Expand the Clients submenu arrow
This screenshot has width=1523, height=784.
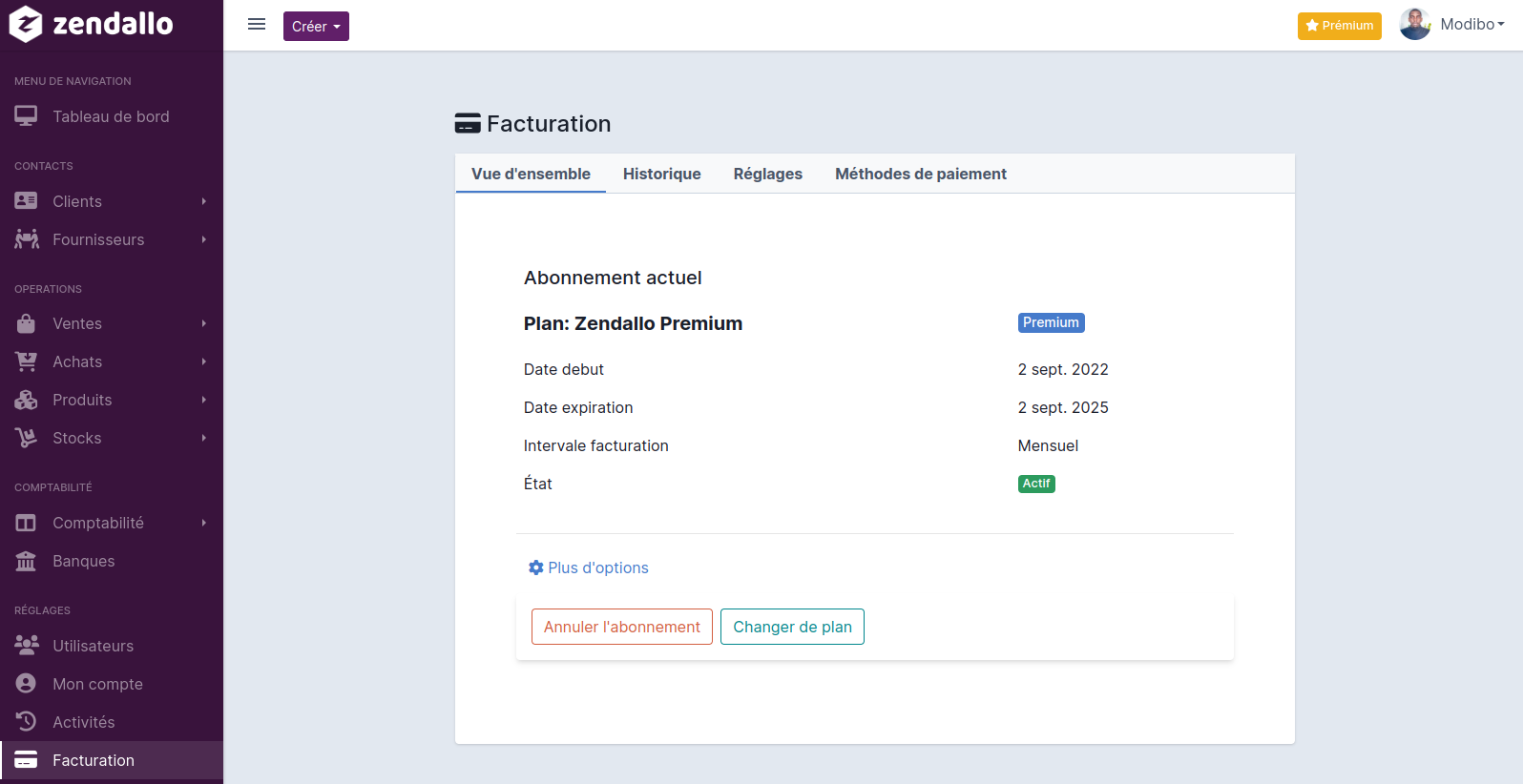pyautogui.click(x=204, y=201)
